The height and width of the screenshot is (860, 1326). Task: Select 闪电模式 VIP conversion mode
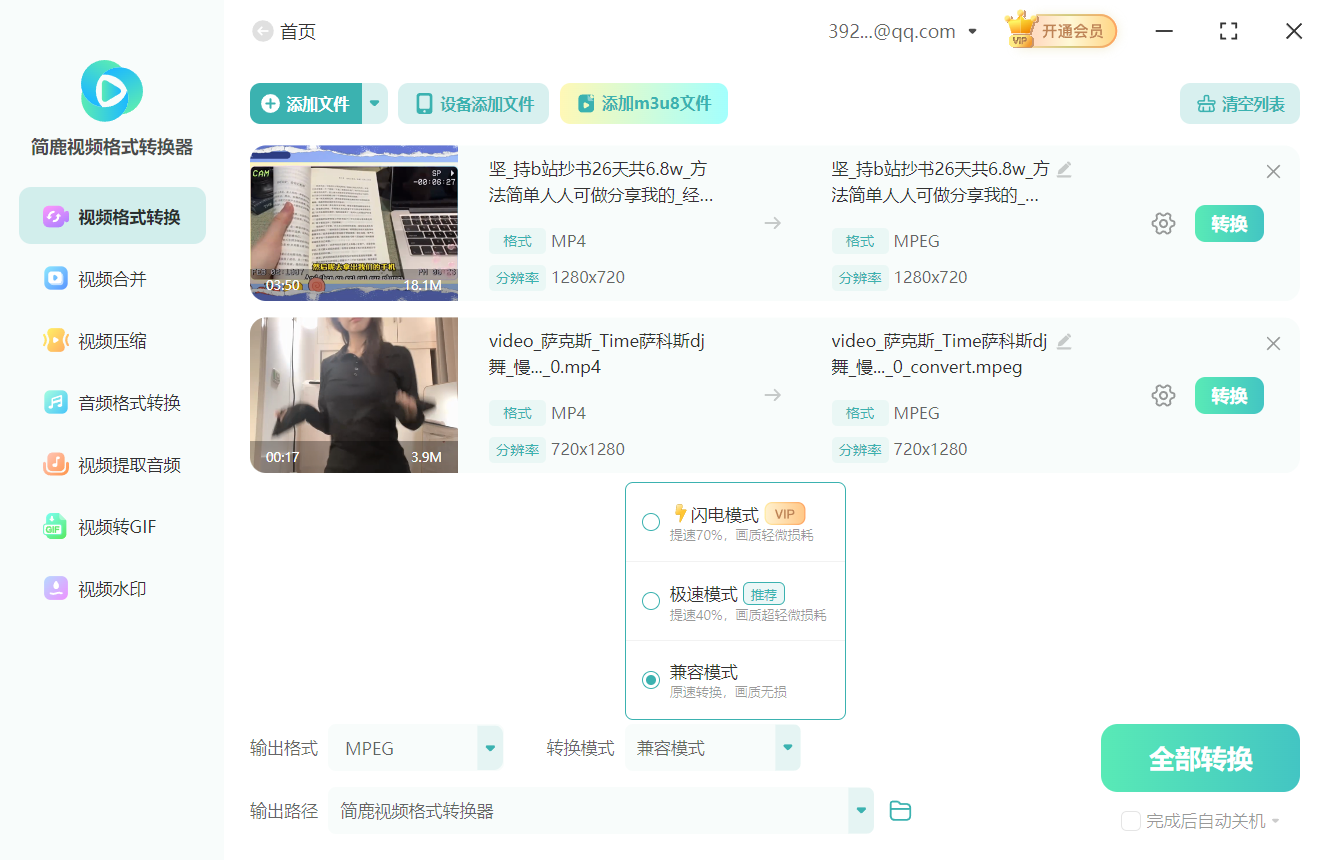click(651, 522)
